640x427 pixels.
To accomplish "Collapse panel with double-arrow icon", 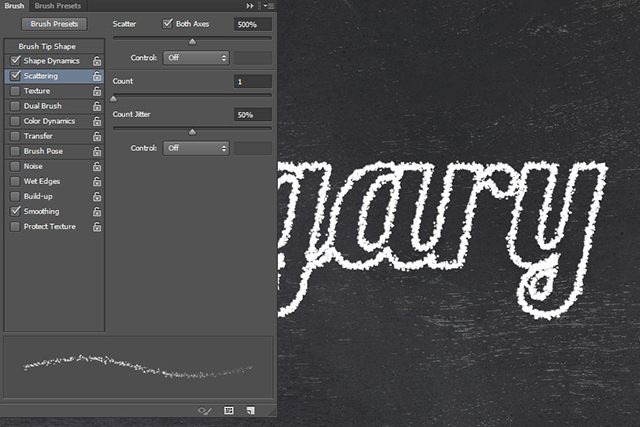I will tap(250, 6).
